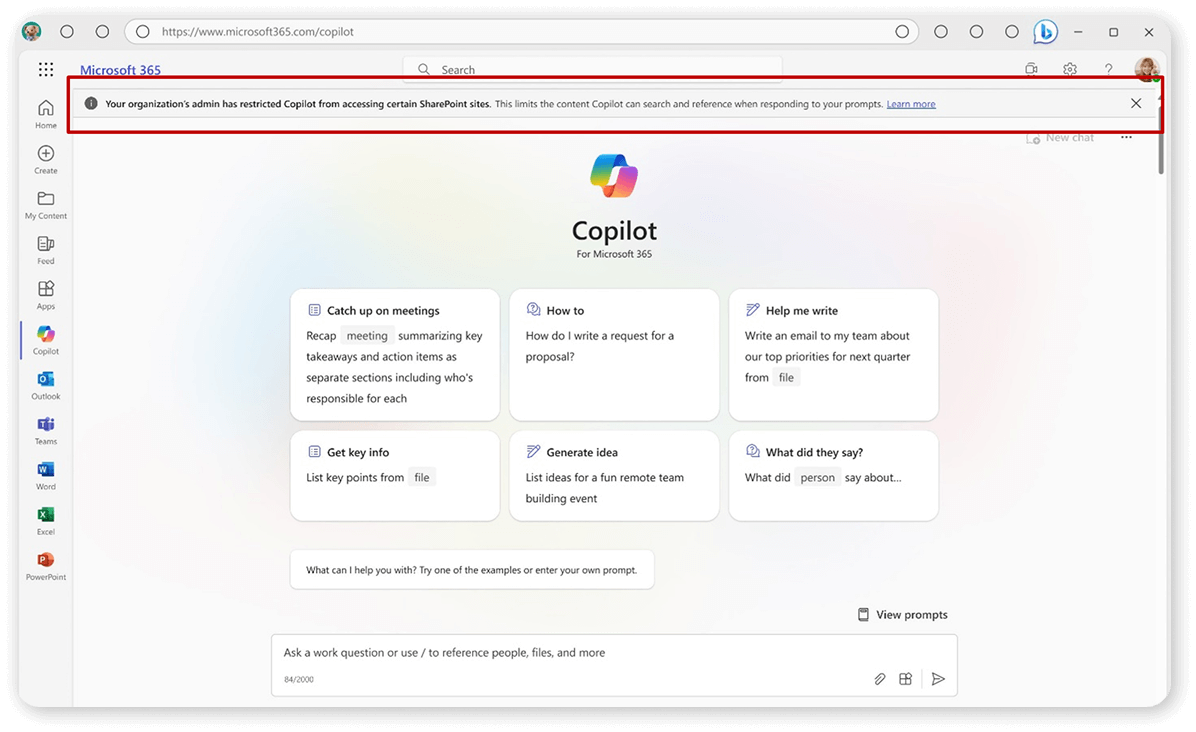Click the person placeholder chip
The image size is (1196, 732).
[x=818, y=477]
